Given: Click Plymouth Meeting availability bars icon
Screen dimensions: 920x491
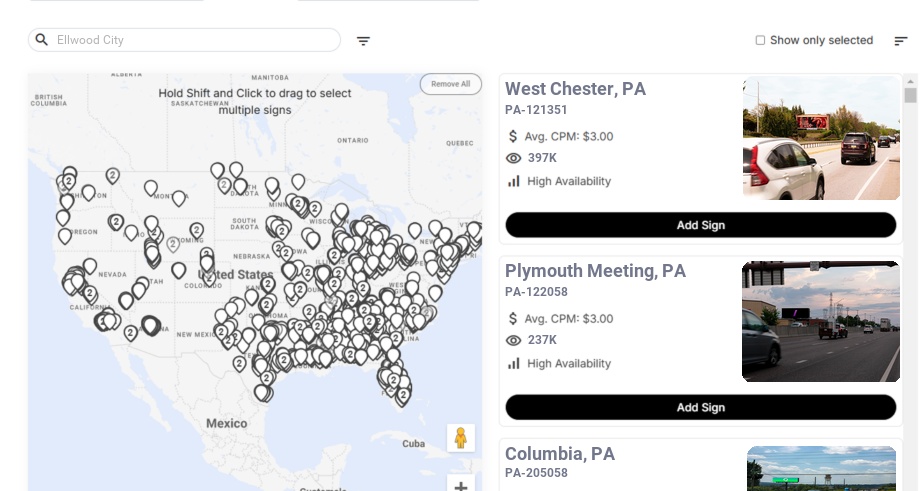Looking at the screenshot, I should pyautogui.click(x=514, y=363).
